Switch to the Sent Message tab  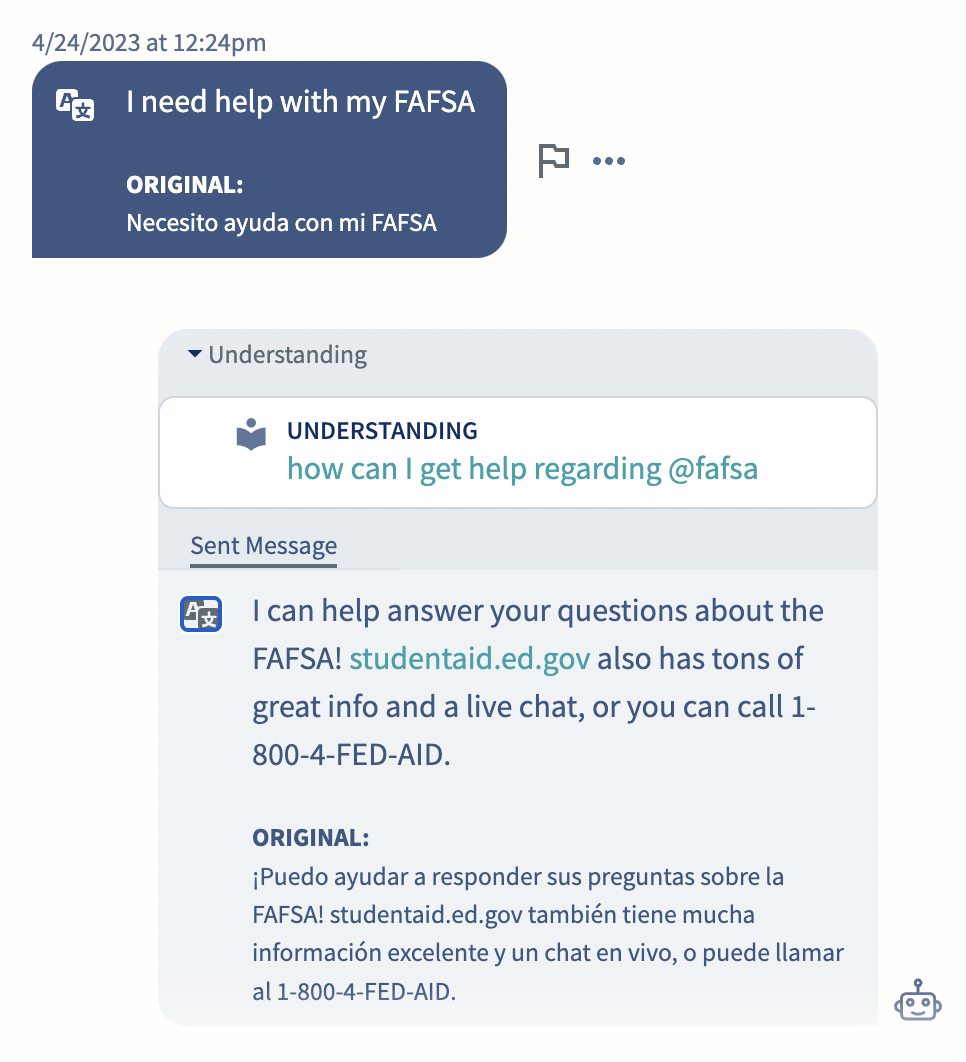coord(264,546)
